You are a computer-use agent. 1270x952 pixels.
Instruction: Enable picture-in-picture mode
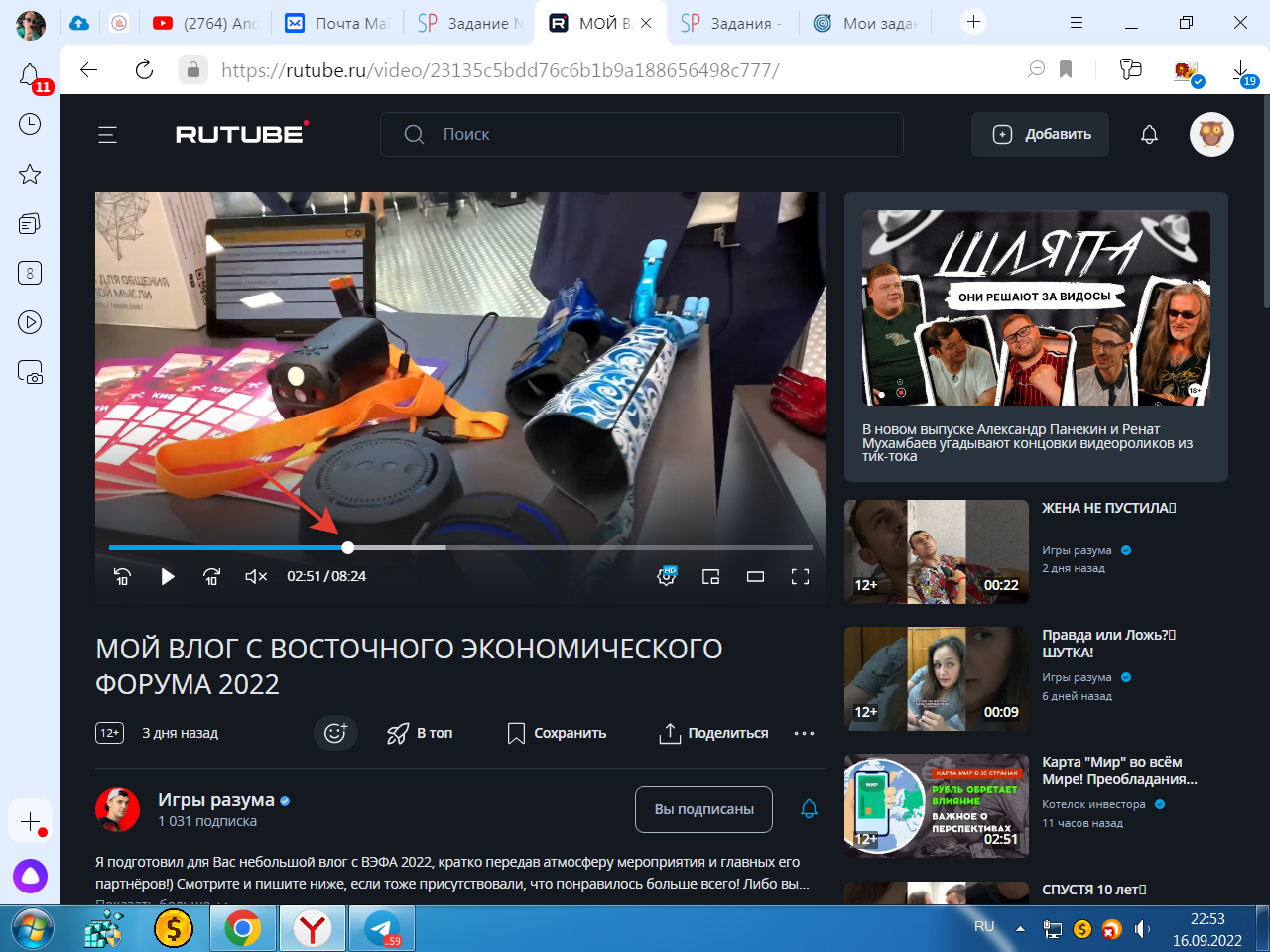tap(710, 576)
